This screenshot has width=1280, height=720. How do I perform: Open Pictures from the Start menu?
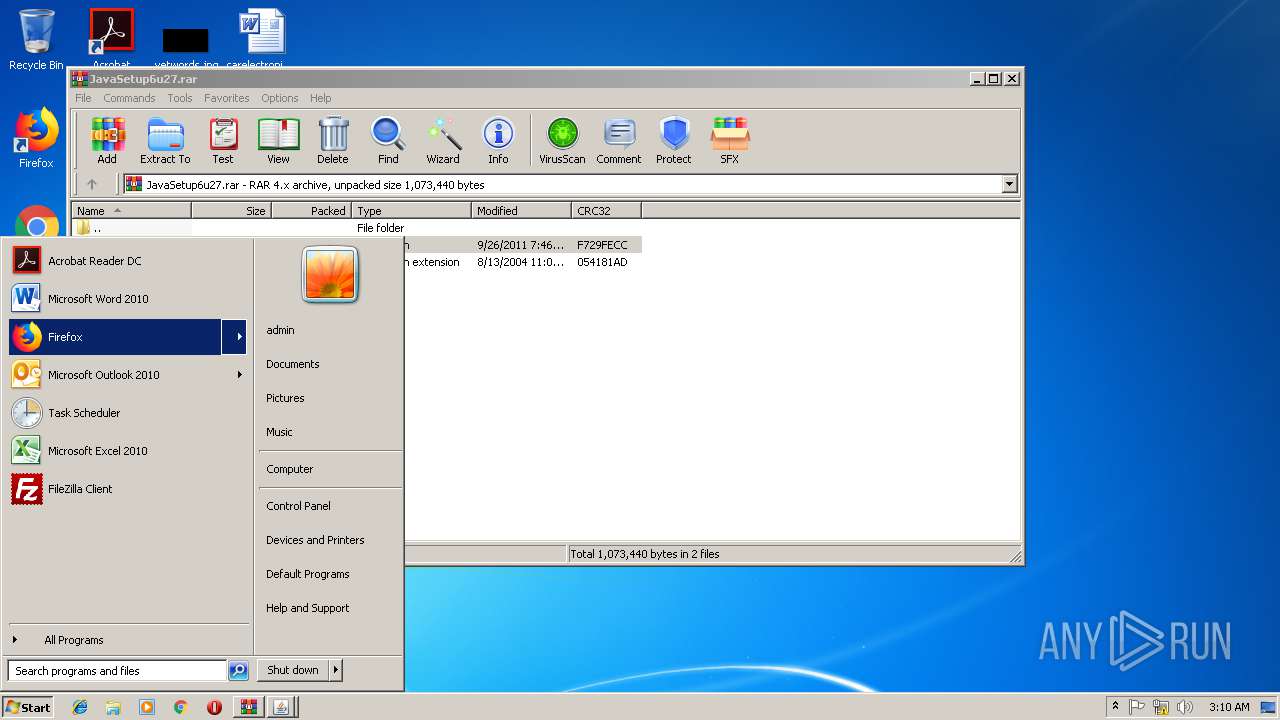tap(285, 398)
